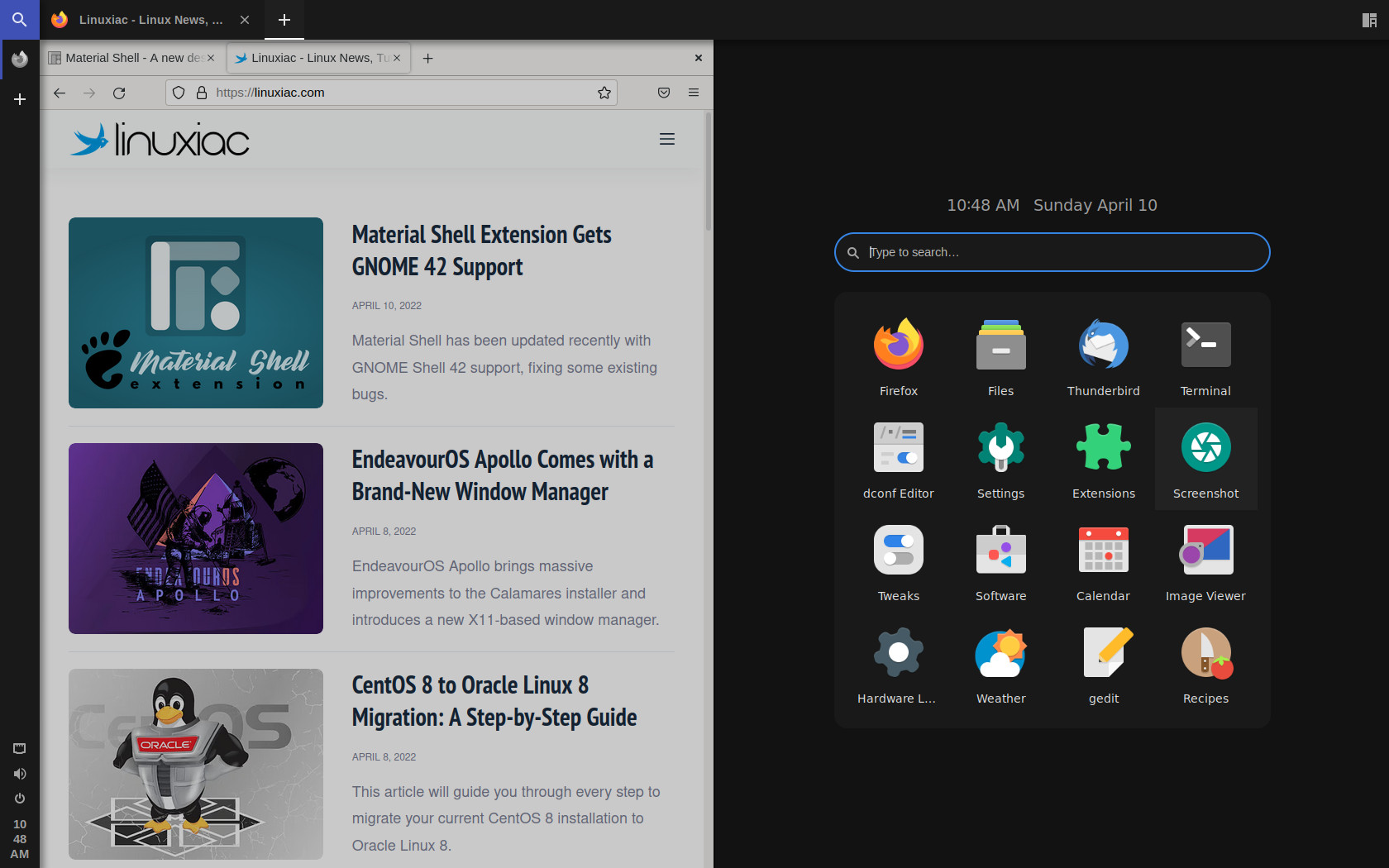The height and width of the screenshot is (868, 1389).
Task: Open the tracking protection shield
Action: [179, 93]
